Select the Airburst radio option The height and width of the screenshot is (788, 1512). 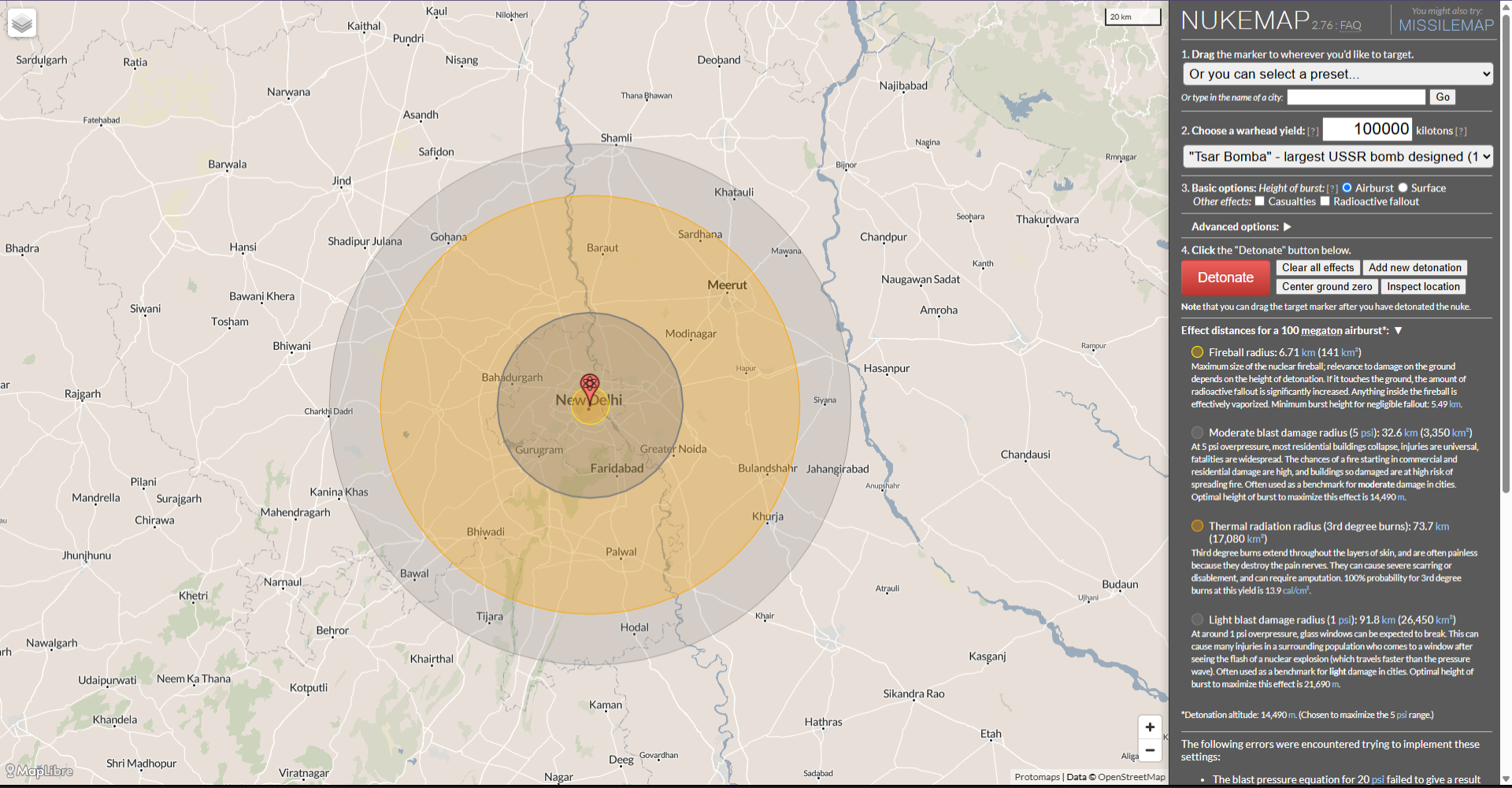[1347, 188]
